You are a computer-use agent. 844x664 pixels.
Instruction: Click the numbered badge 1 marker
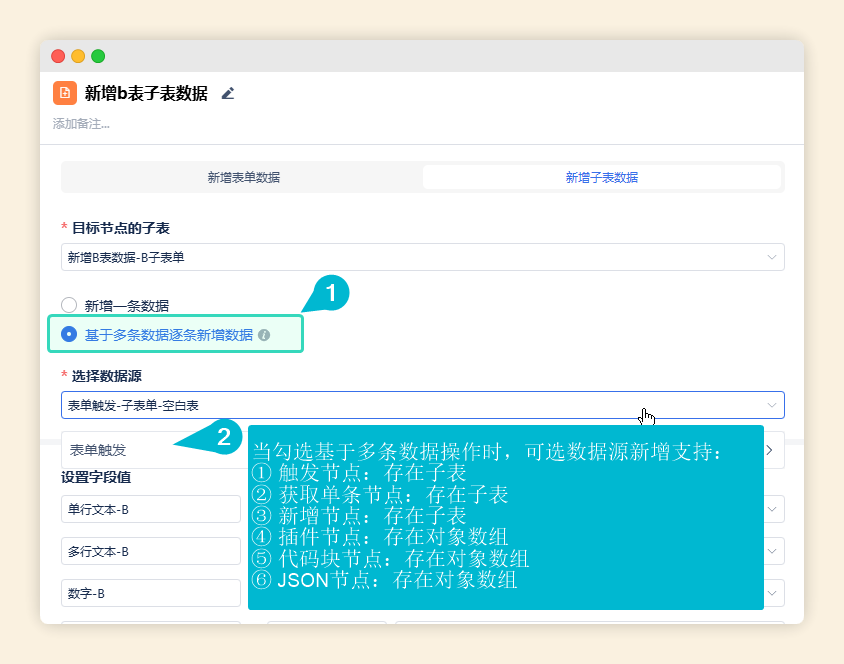click(x=330, y=295)
